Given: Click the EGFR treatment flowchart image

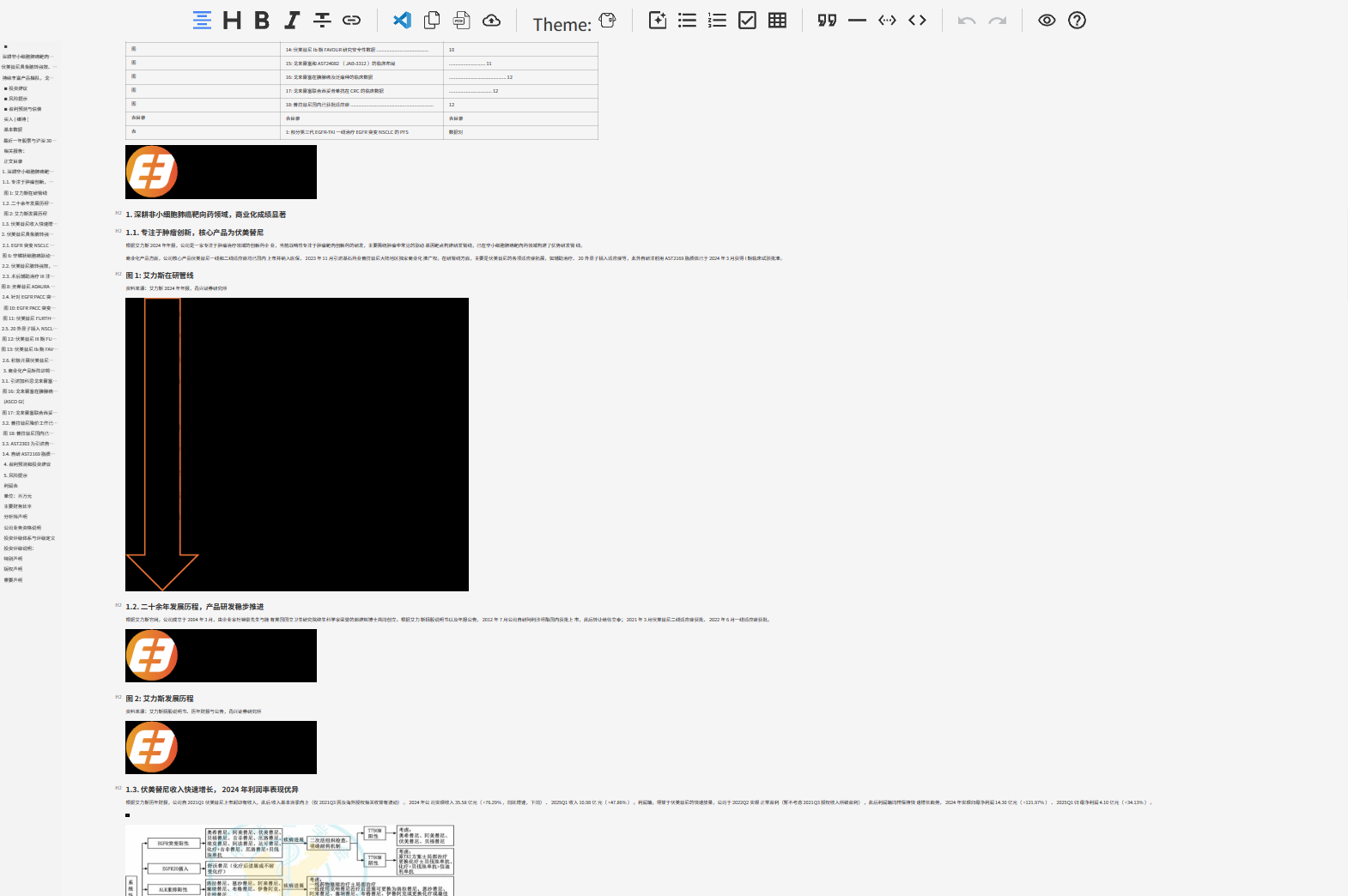Looking at the screenshot, I should pos(289,860).
